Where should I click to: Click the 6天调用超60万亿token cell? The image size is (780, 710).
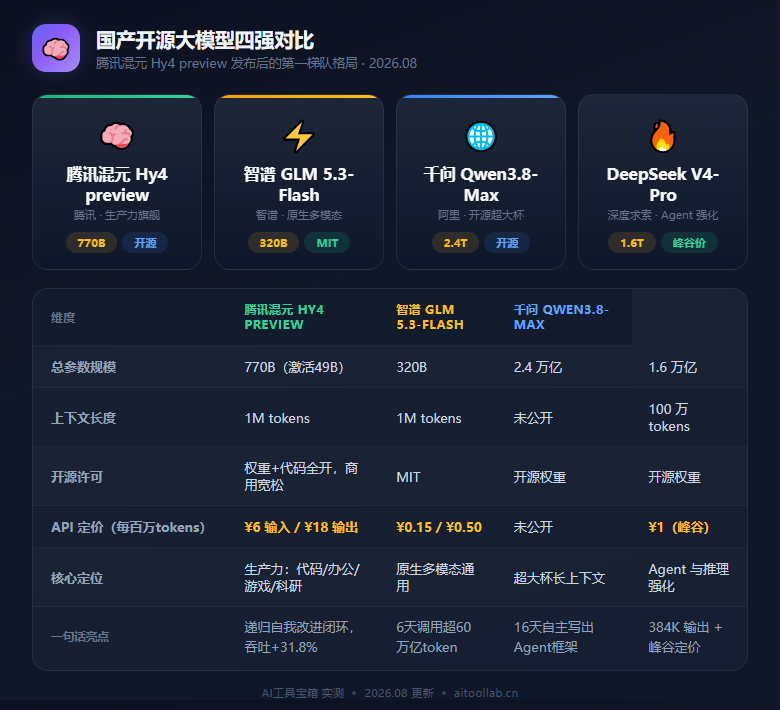click(x=433, y=637)
